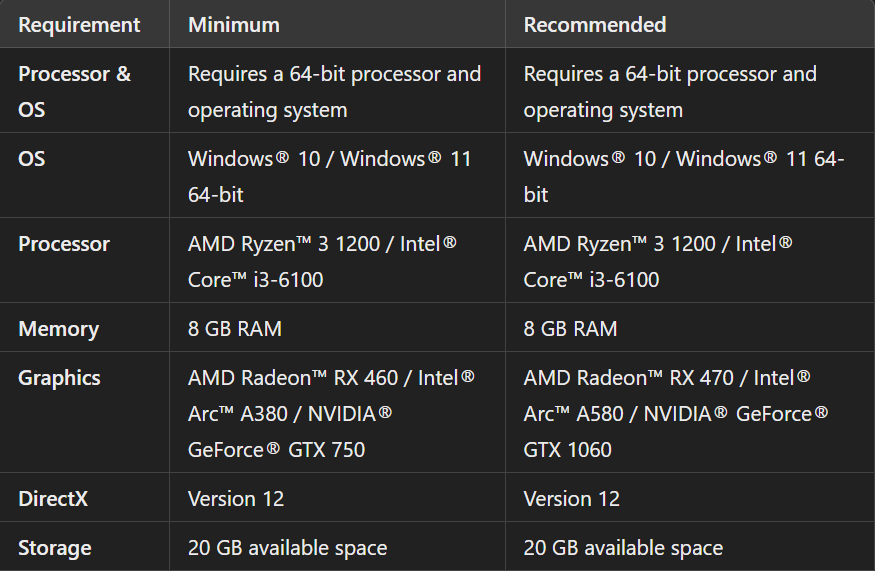
Task: Click the Recommended column header
Action: (595, 25)
